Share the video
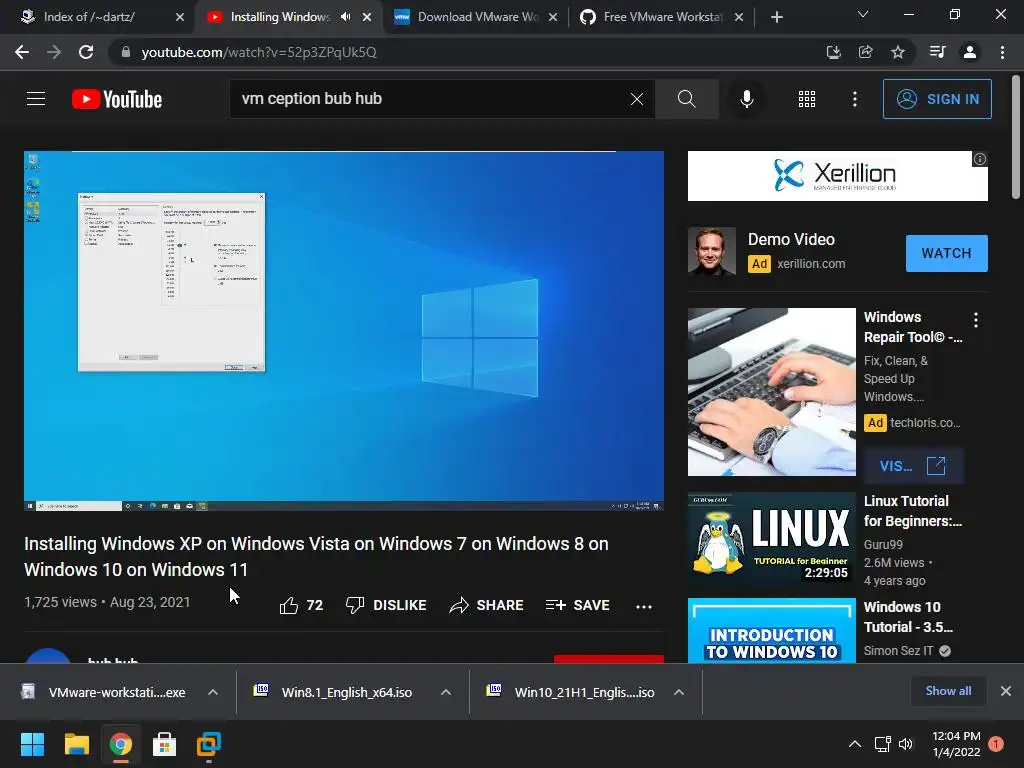This screenshot has width=1024, height=768. pyautogui.click(x=487, y=605)
